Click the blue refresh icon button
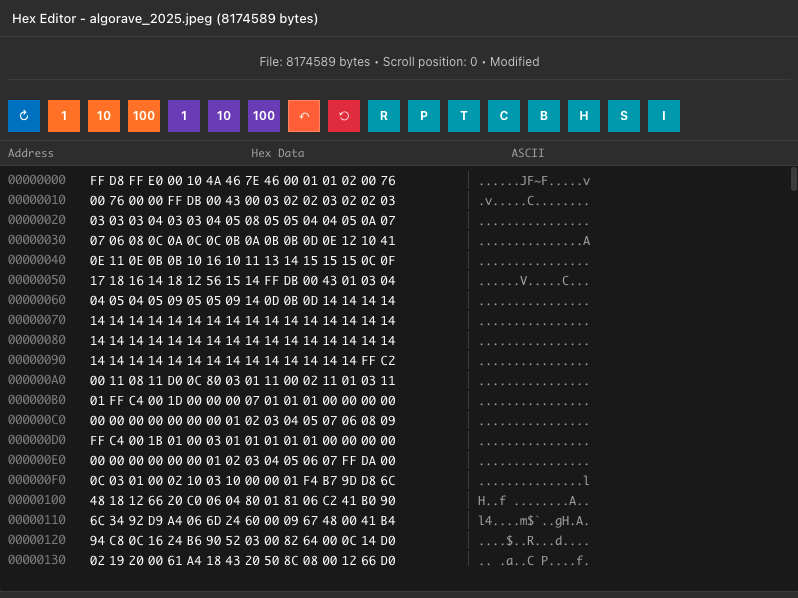 click(24, 116)
